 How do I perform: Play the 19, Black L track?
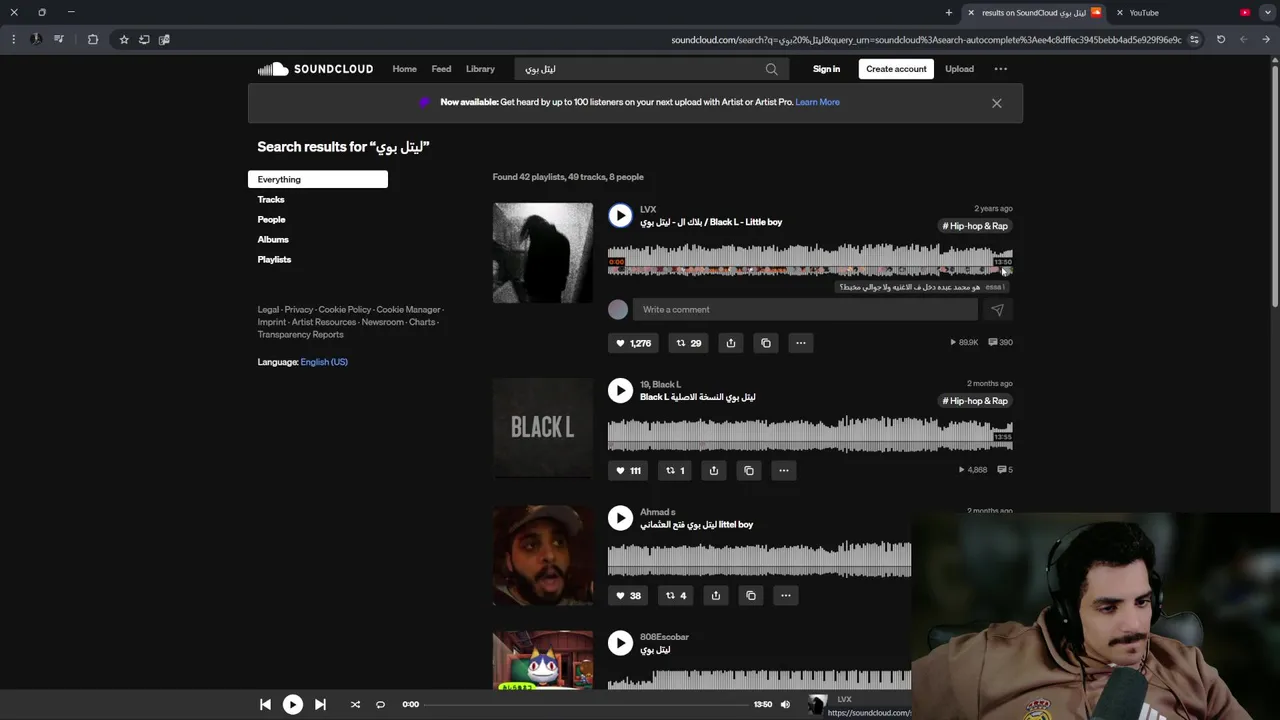[620, 390]
